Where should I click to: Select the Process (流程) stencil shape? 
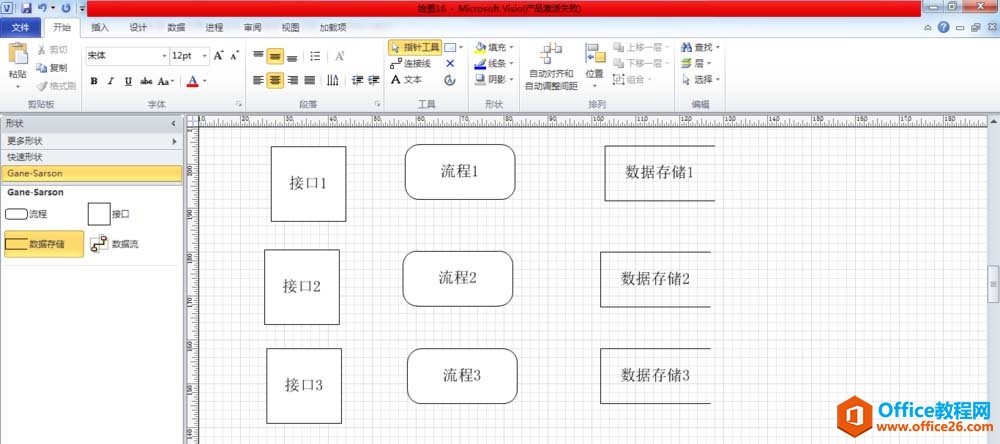click(26, 214)
